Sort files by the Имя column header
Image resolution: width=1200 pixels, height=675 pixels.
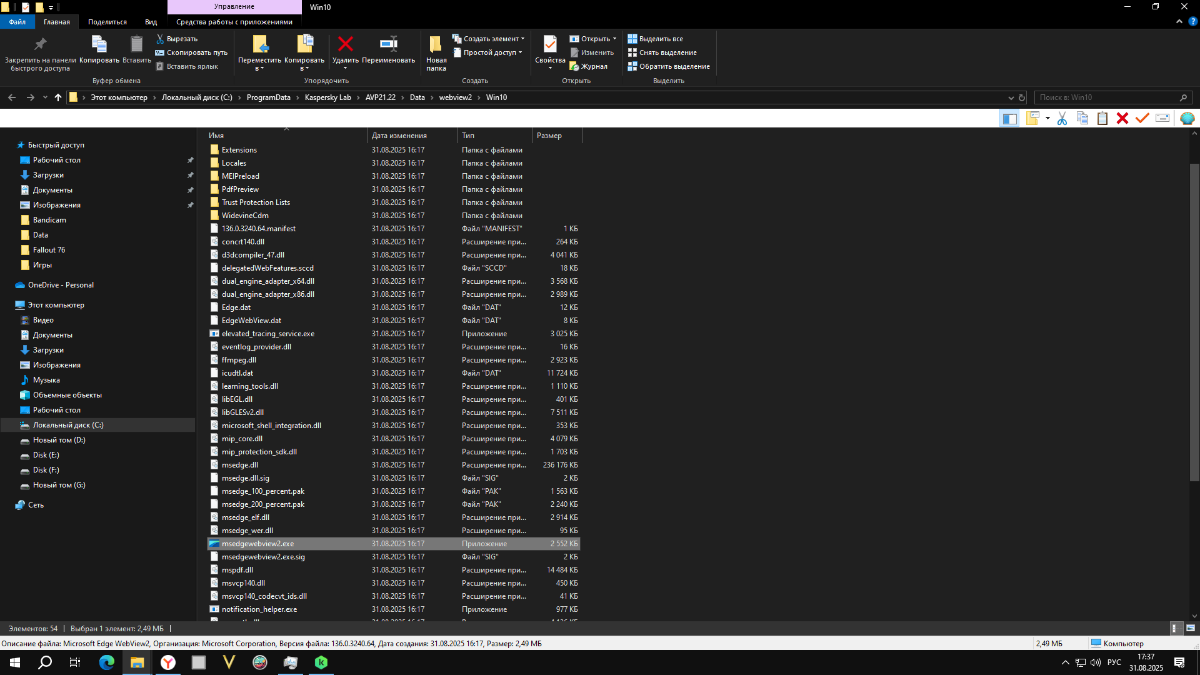click(286, 135)
